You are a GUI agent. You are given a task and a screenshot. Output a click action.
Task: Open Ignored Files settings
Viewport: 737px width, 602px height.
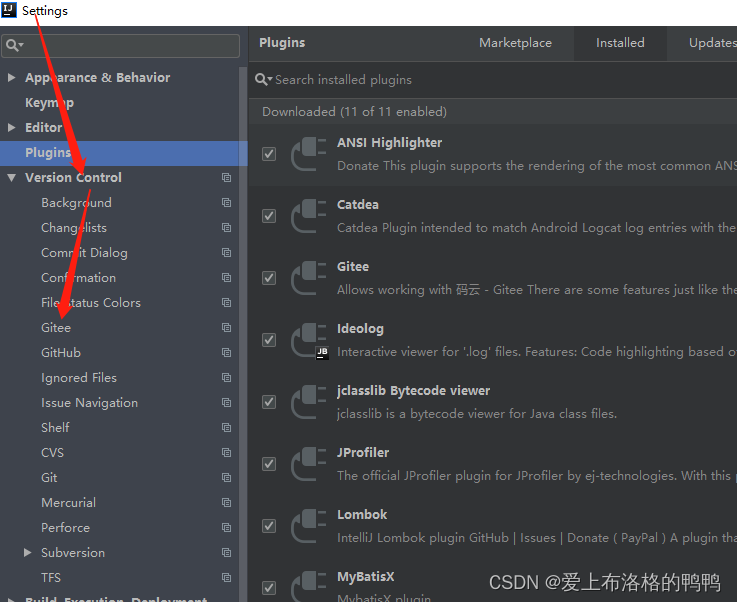point(78,378)
